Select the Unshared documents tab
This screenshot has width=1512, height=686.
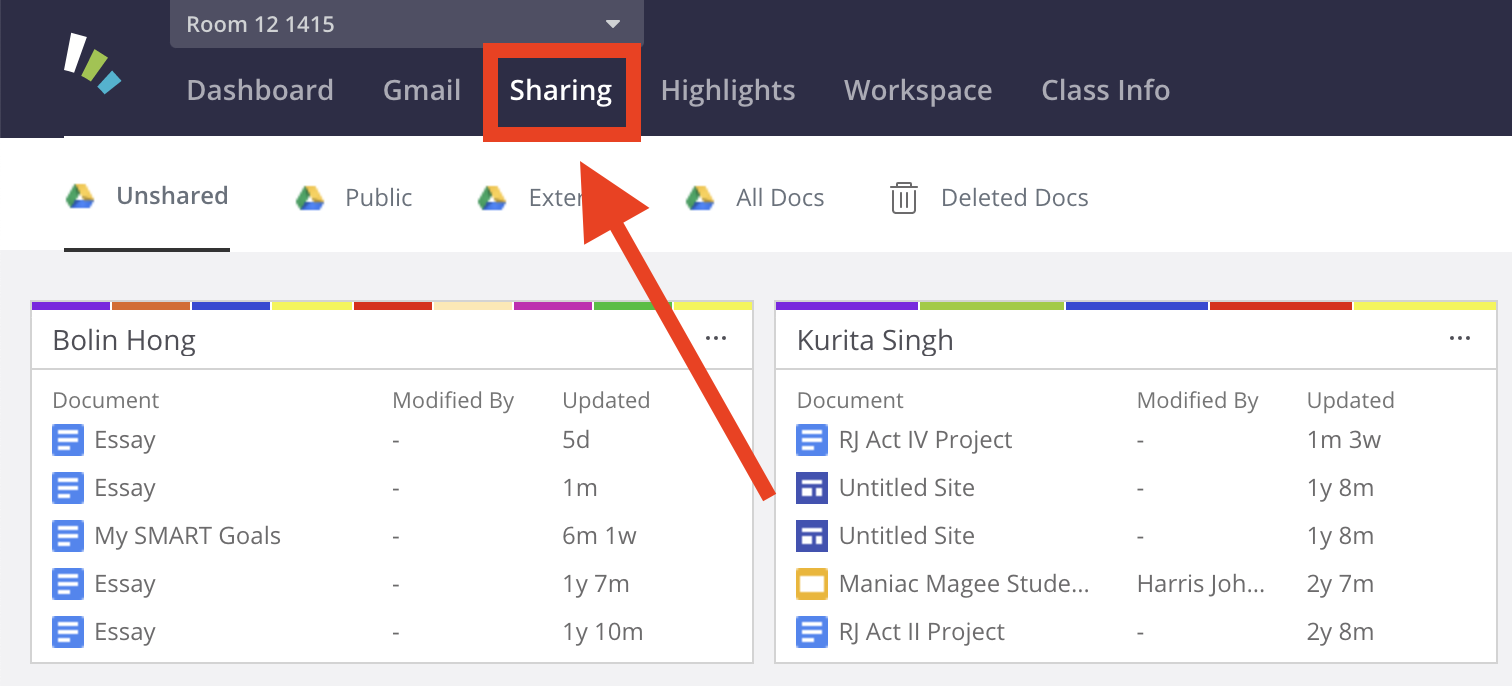click(147, 196)
